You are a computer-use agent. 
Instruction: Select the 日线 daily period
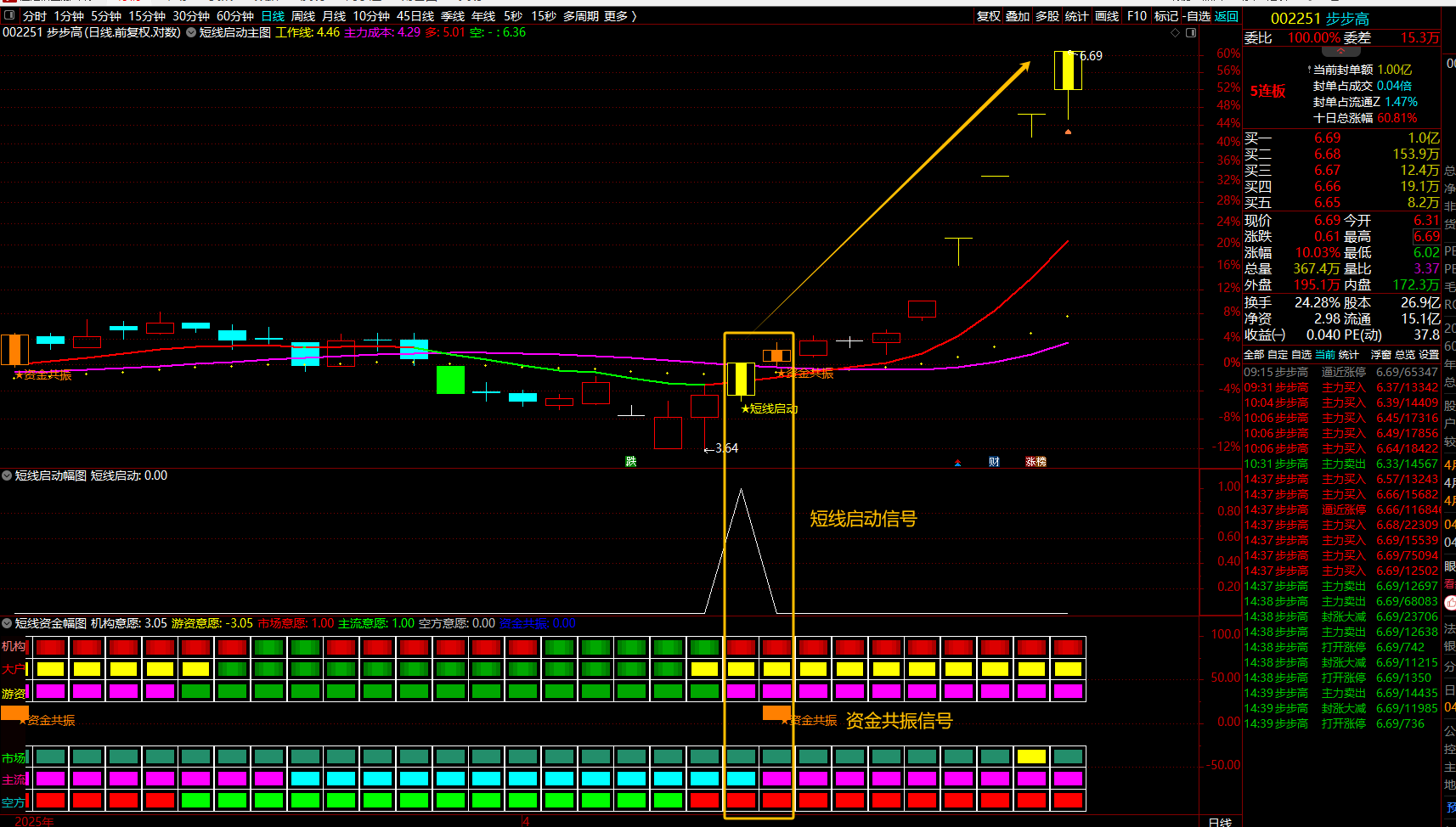[273, 16]
